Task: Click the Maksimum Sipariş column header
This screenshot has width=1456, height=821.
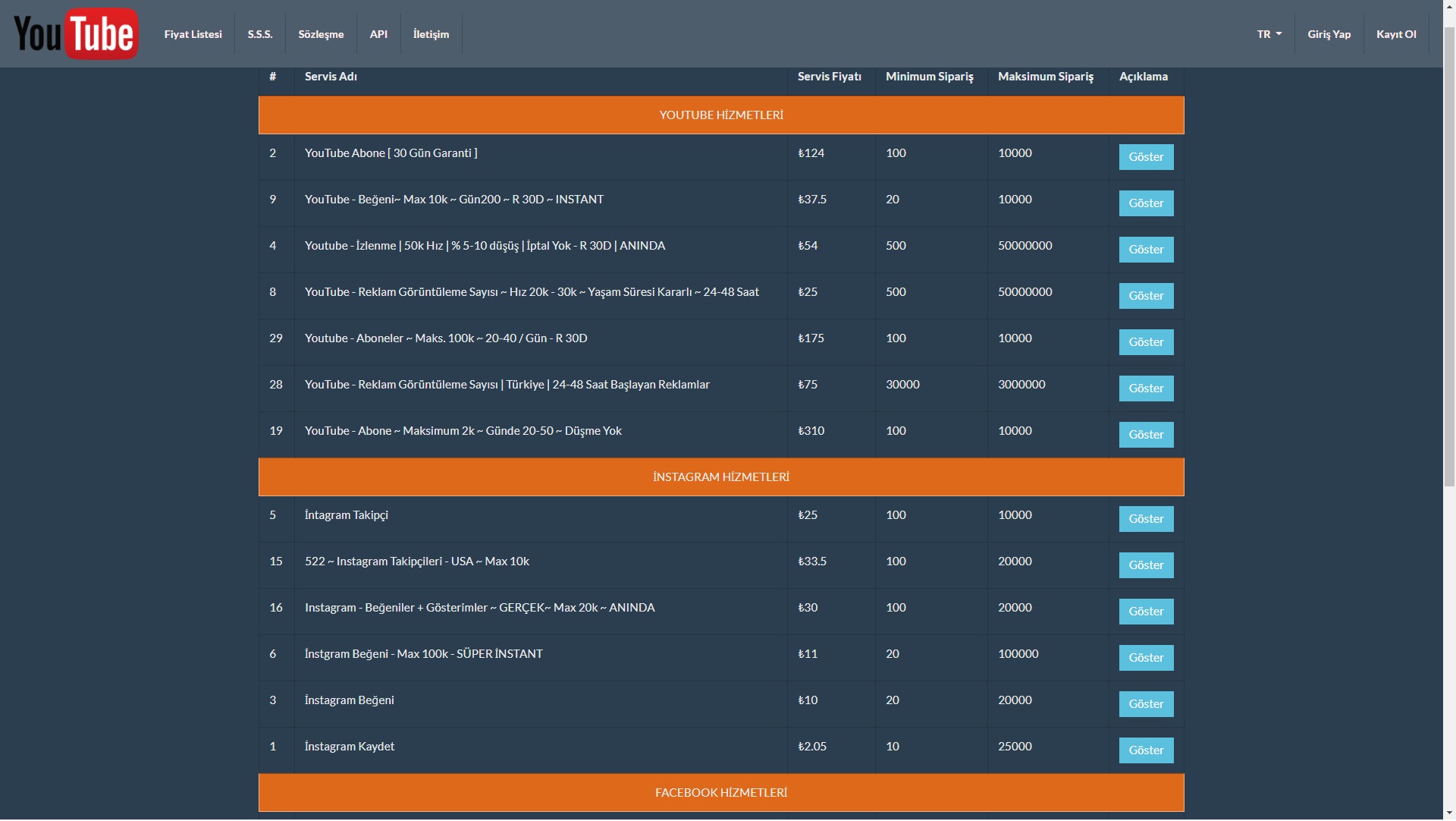Action: (x=1046, y=77)
